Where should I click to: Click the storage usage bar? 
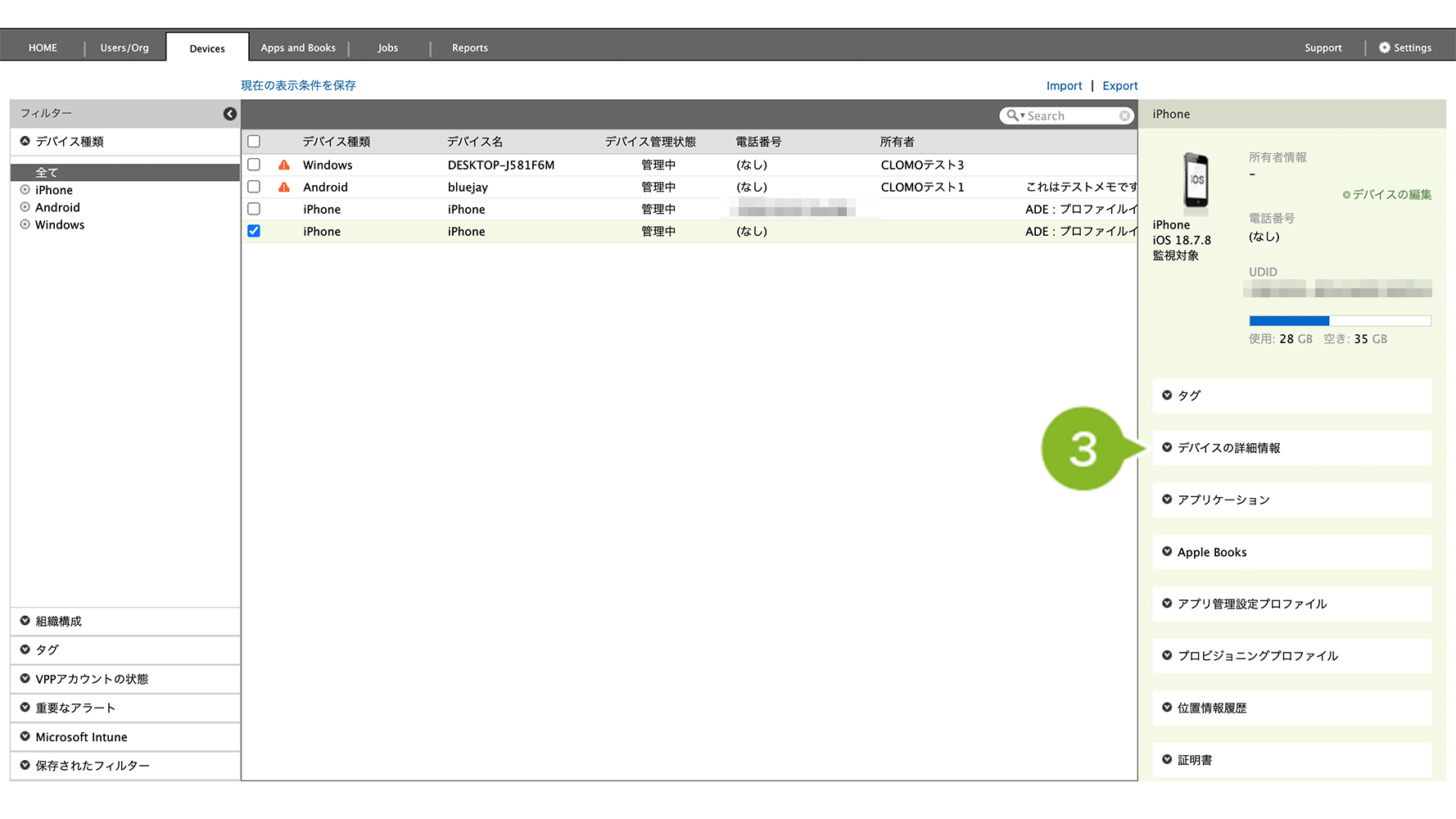[x=1340, y=321]
